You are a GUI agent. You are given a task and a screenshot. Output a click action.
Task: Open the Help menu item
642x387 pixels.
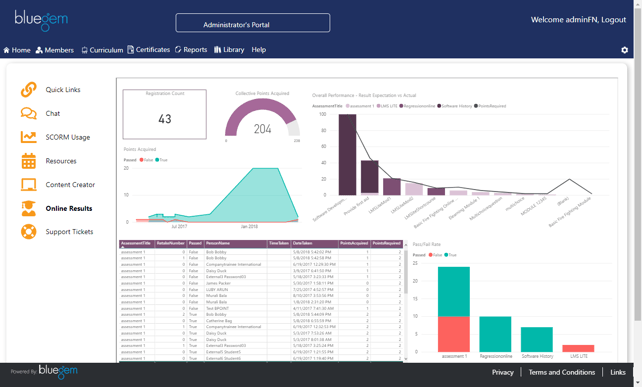(x=259, y=50)
